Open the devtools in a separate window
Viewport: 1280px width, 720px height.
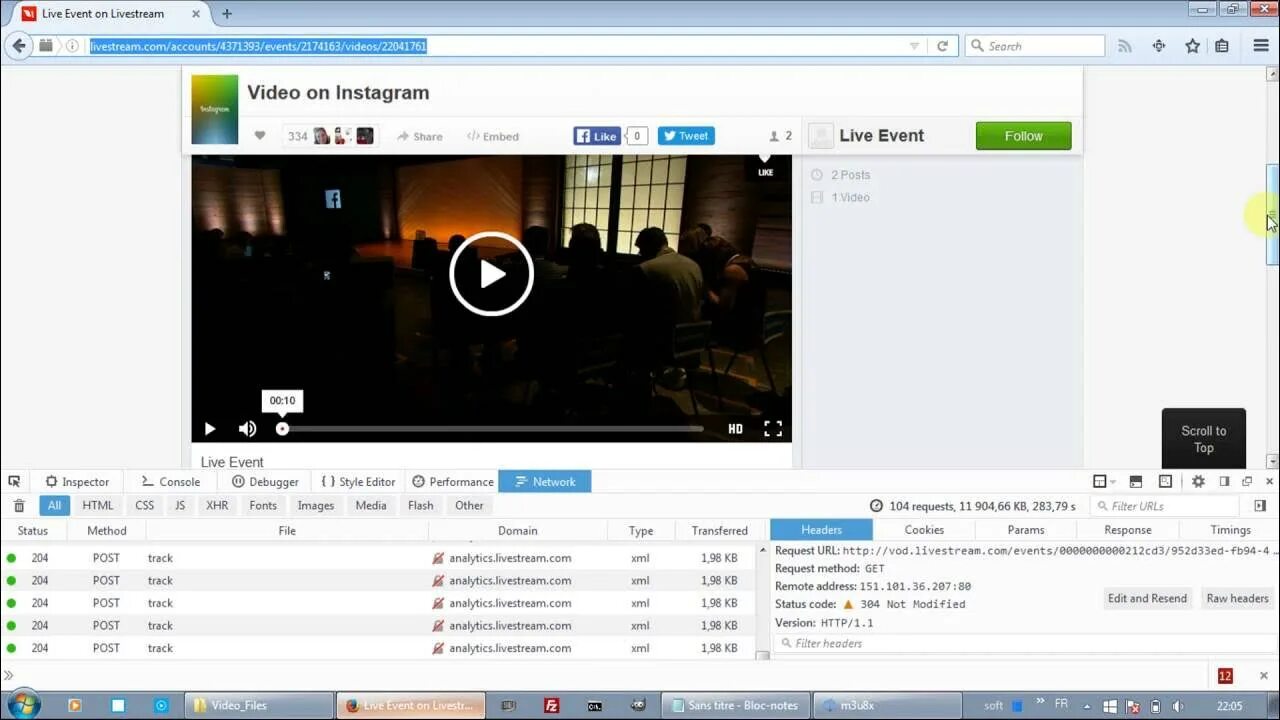tap(1247, 482)
